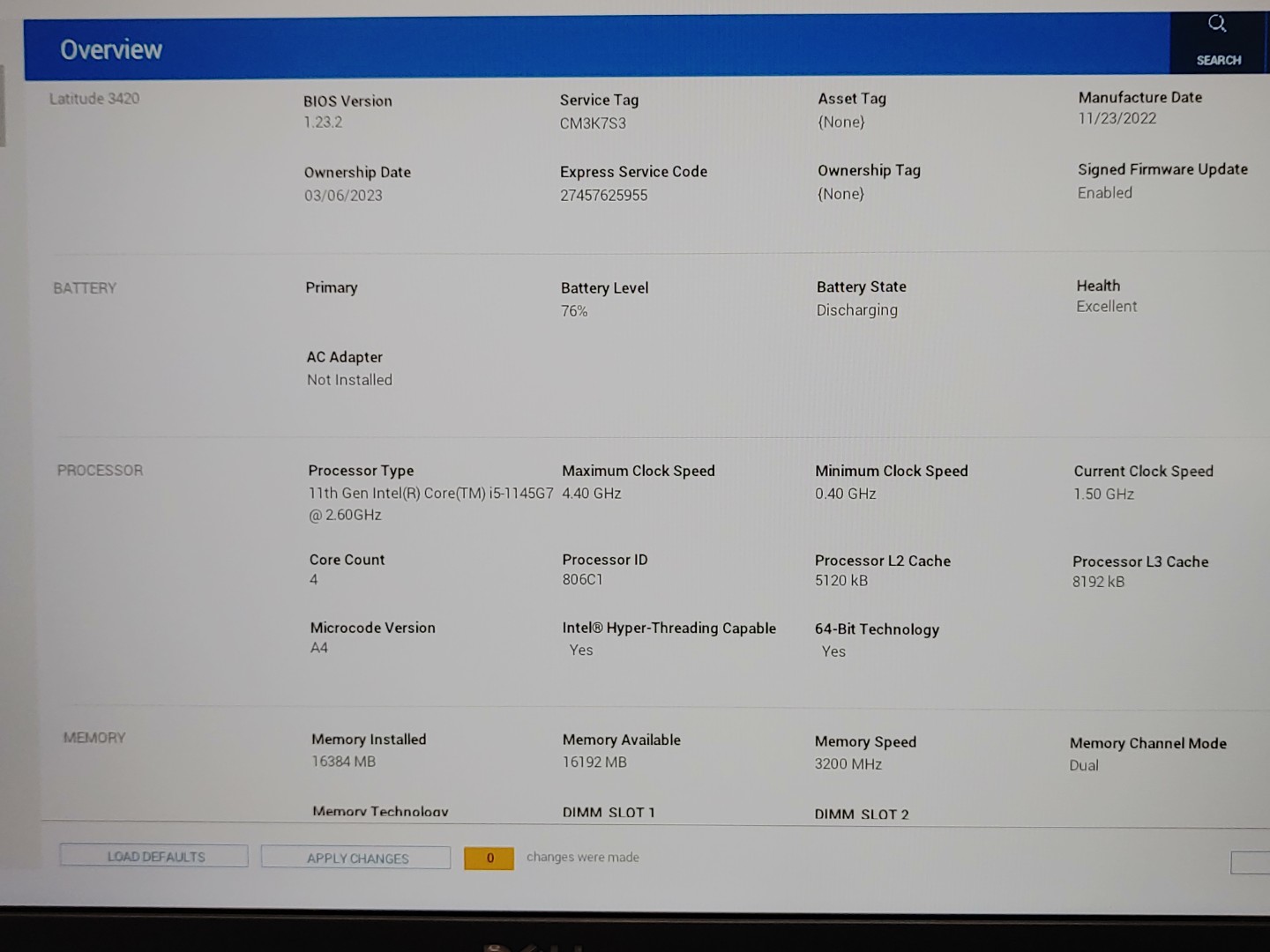Select the MEMORY section label
Image resolution: width=1270 pixels, height=952 pixels.
[94, 738]
